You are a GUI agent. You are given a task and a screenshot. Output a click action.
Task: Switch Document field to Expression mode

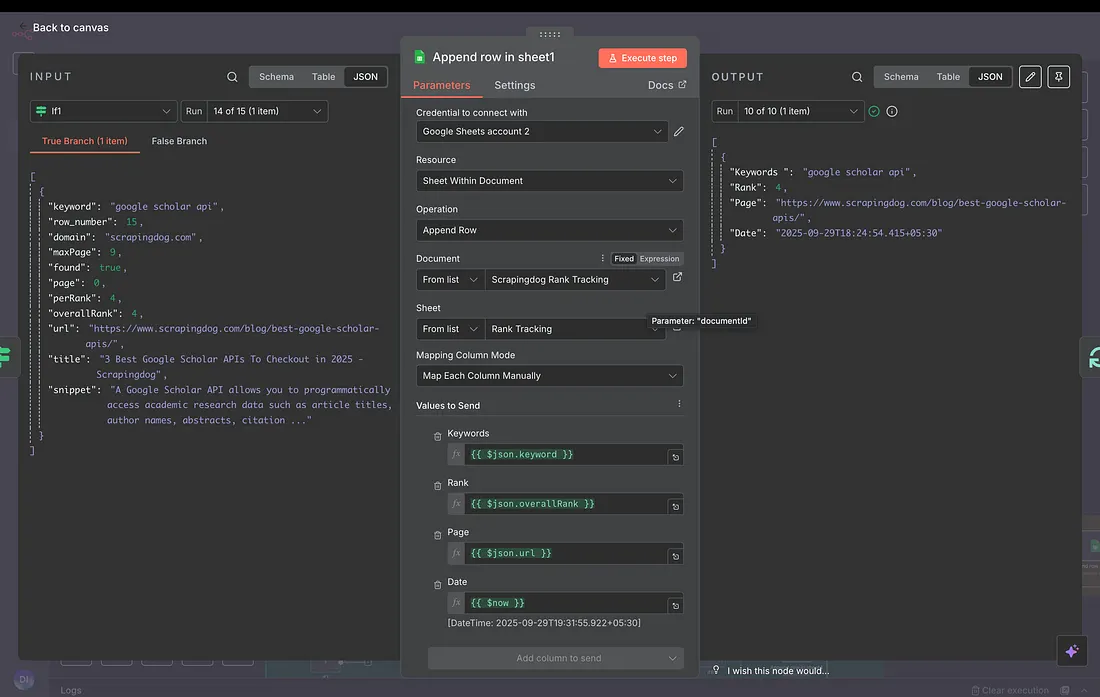pyautogui.click(x=660, y=259)
